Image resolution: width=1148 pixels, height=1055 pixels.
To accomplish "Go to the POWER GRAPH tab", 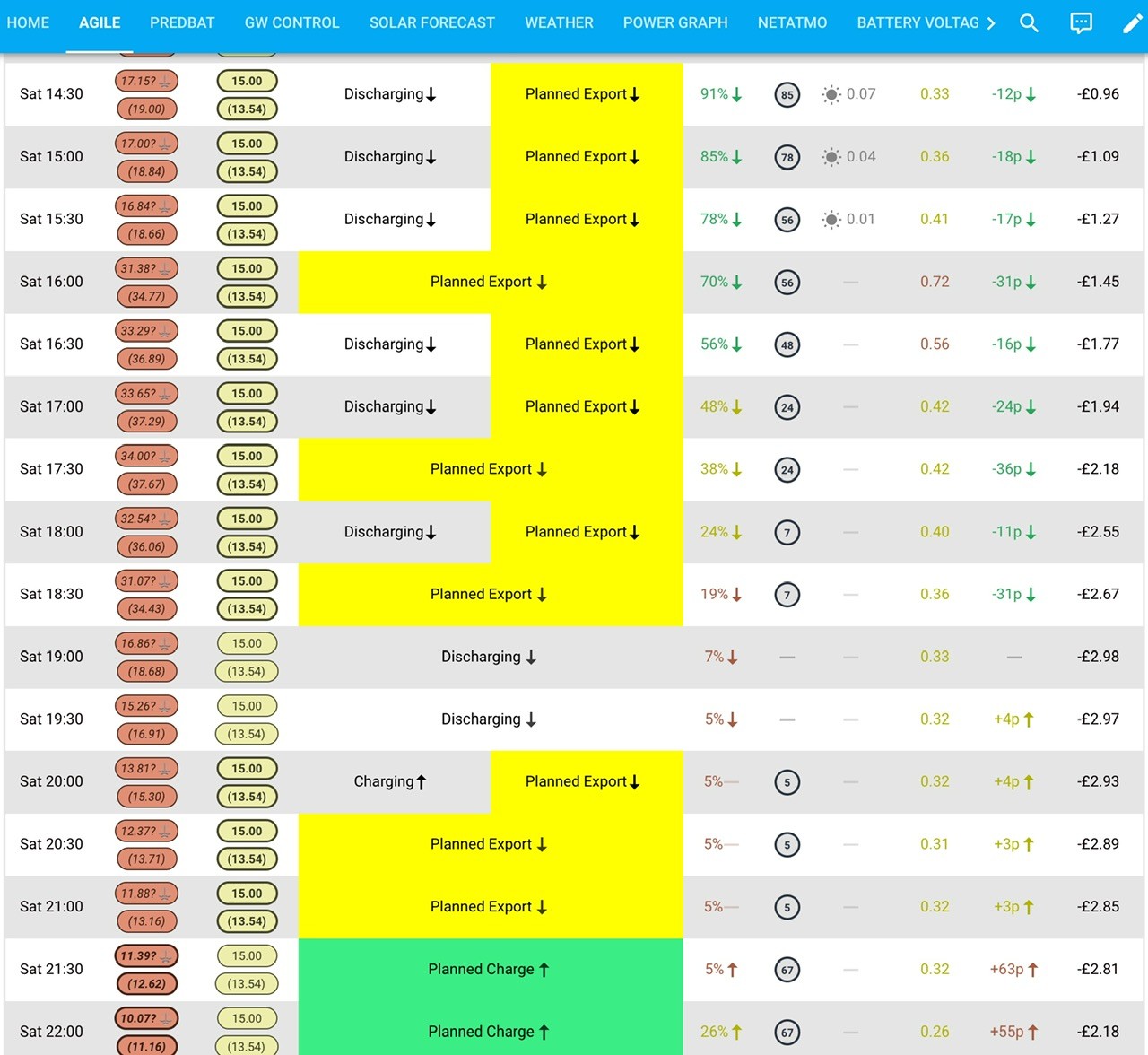I will (675, 23).
